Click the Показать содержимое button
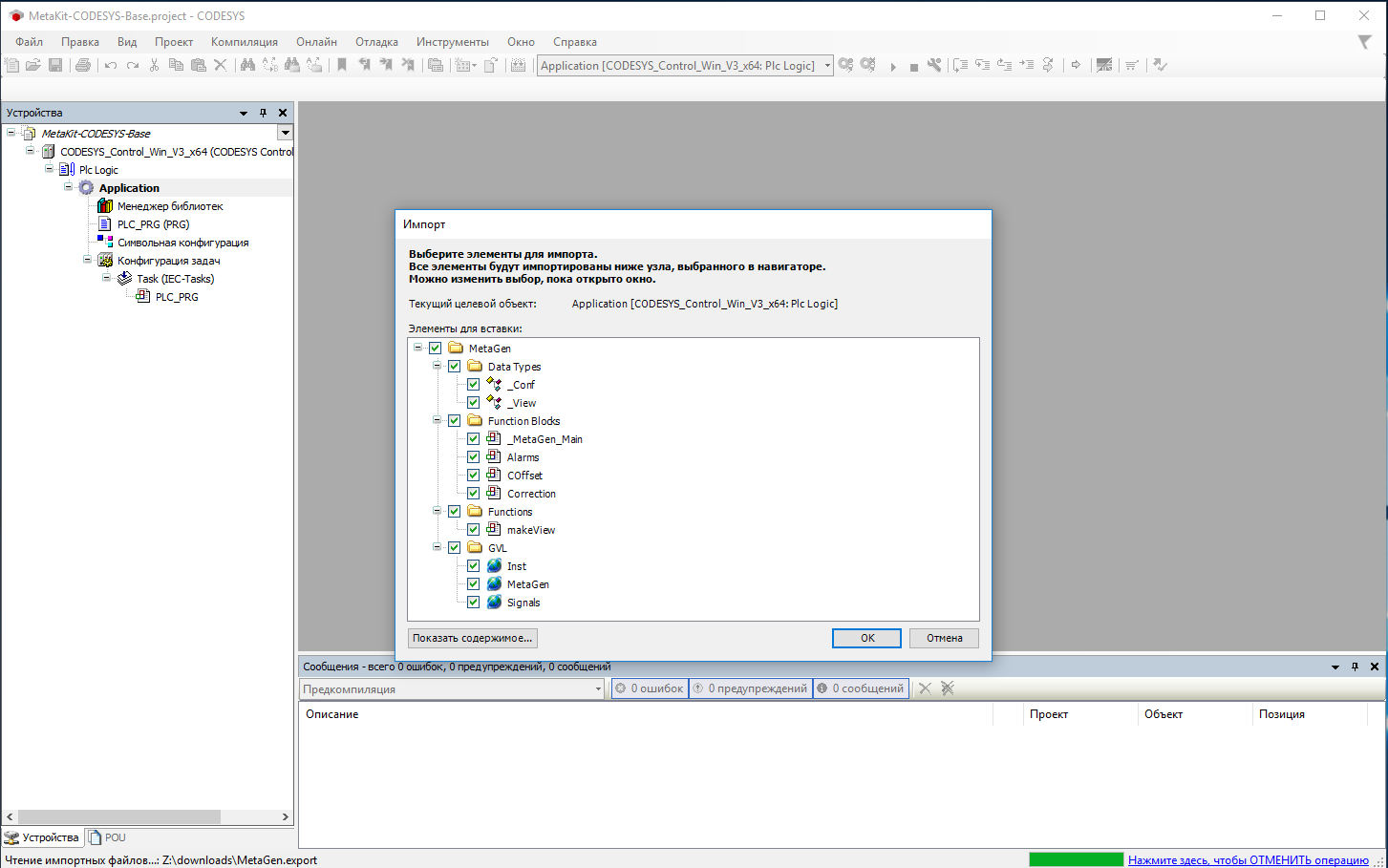The height and width of the screenshot is (868, 1388). 473,638
